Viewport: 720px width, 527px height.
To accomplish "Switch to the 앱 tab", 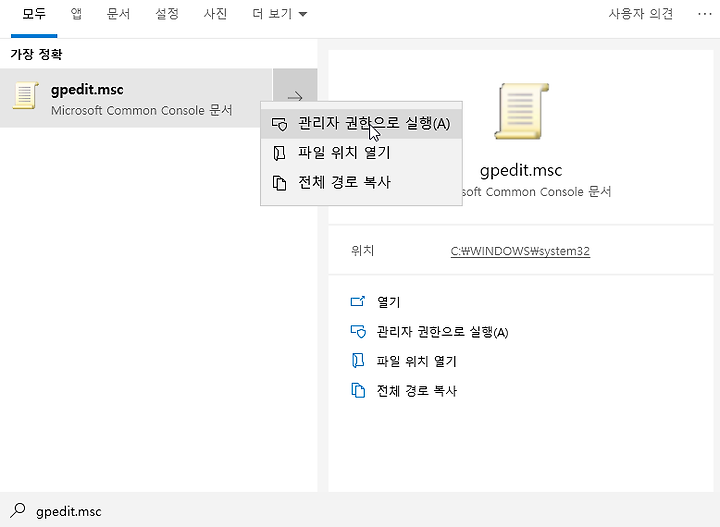I will click(76, 14).
